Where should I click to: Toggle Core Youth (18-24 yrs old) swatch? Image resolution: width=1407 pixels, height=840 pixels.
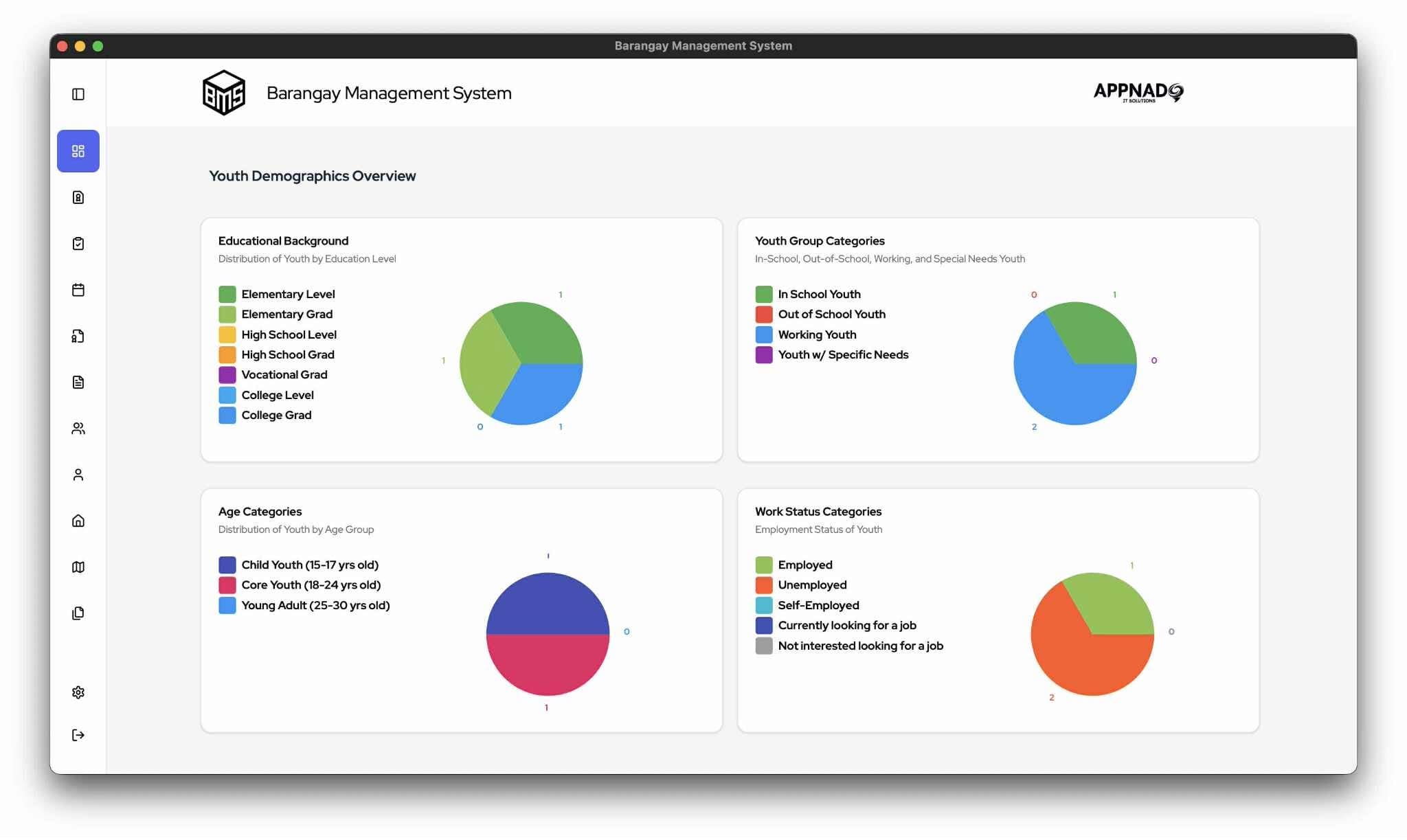[227, 585]
